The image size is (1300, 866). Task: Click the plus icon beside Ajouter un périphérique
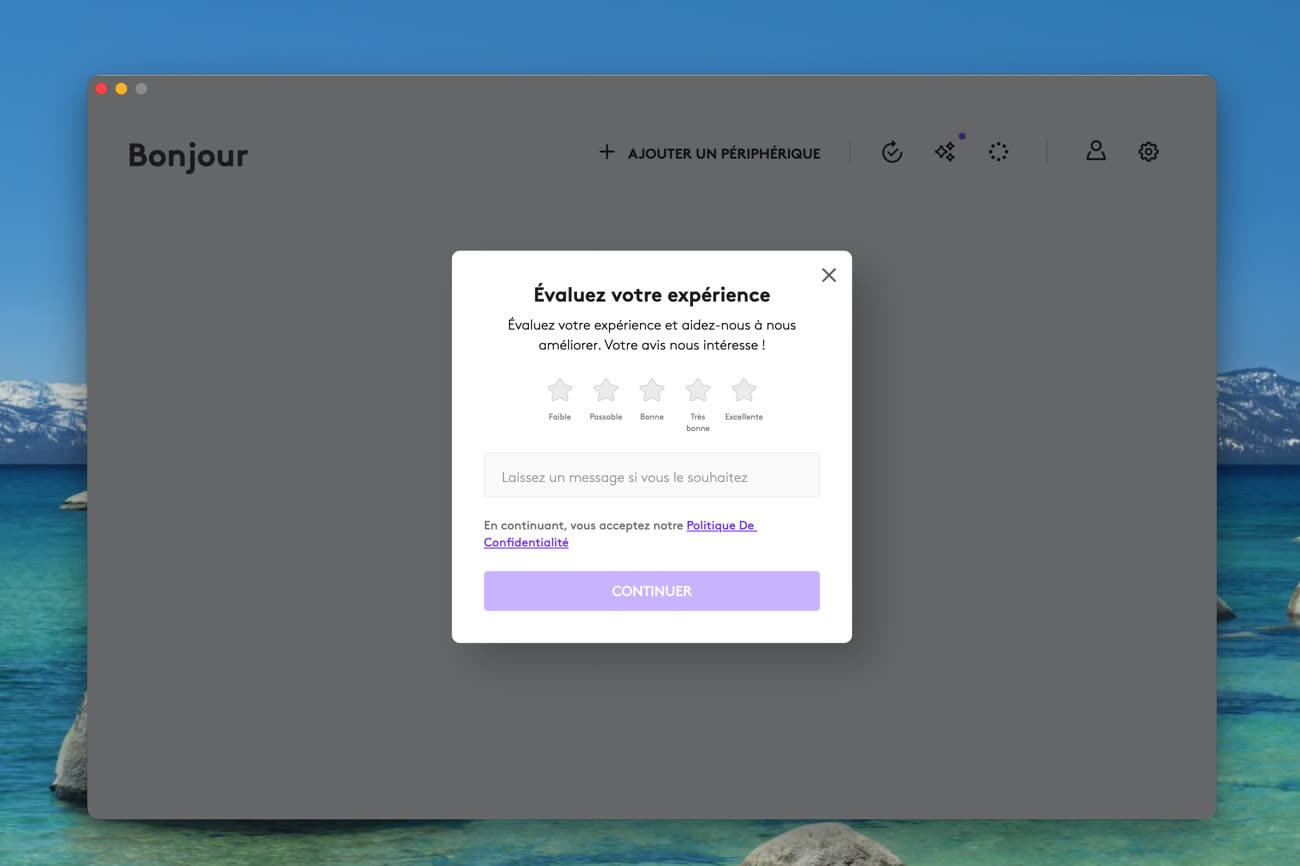coord(606,152)
